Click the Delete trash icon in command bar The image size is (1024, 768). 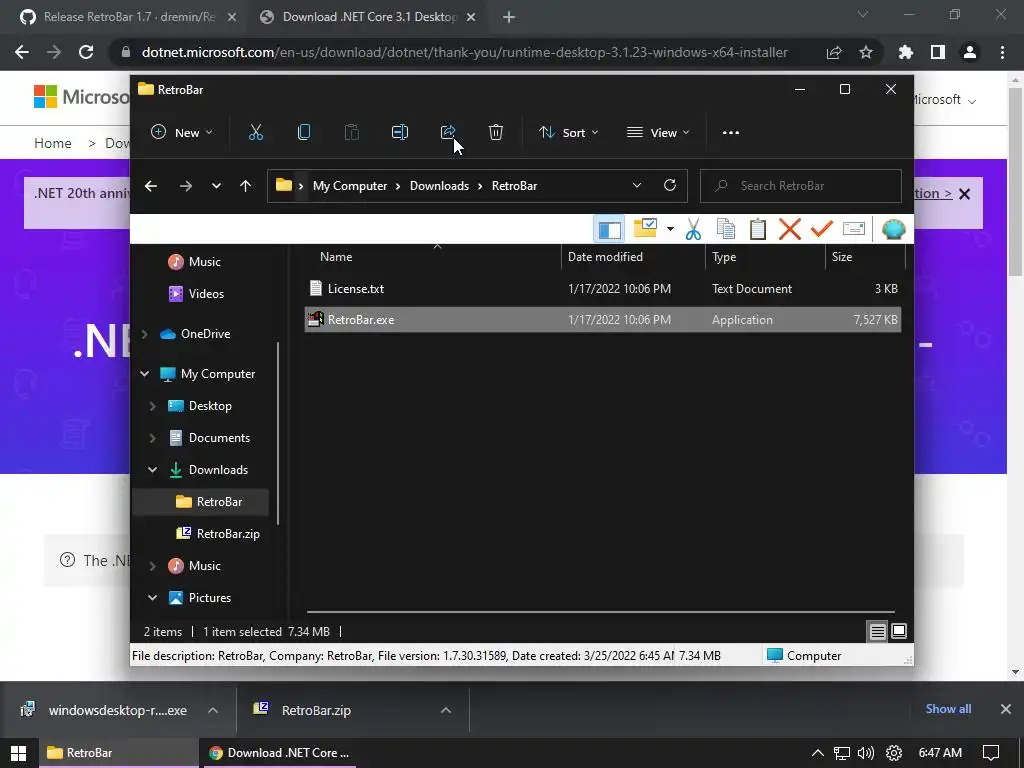(x=496, y=133)
